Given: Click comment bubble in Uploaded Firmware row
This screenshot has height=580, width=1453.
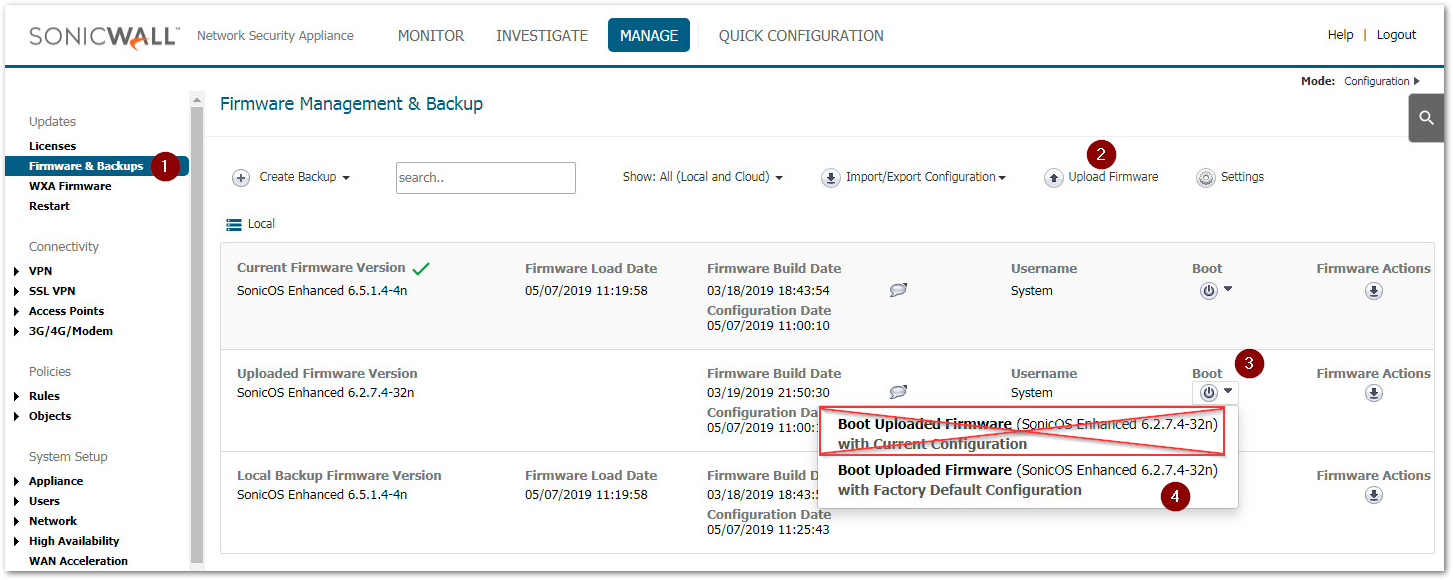Looking at the screenshot, I should point(898,392).
